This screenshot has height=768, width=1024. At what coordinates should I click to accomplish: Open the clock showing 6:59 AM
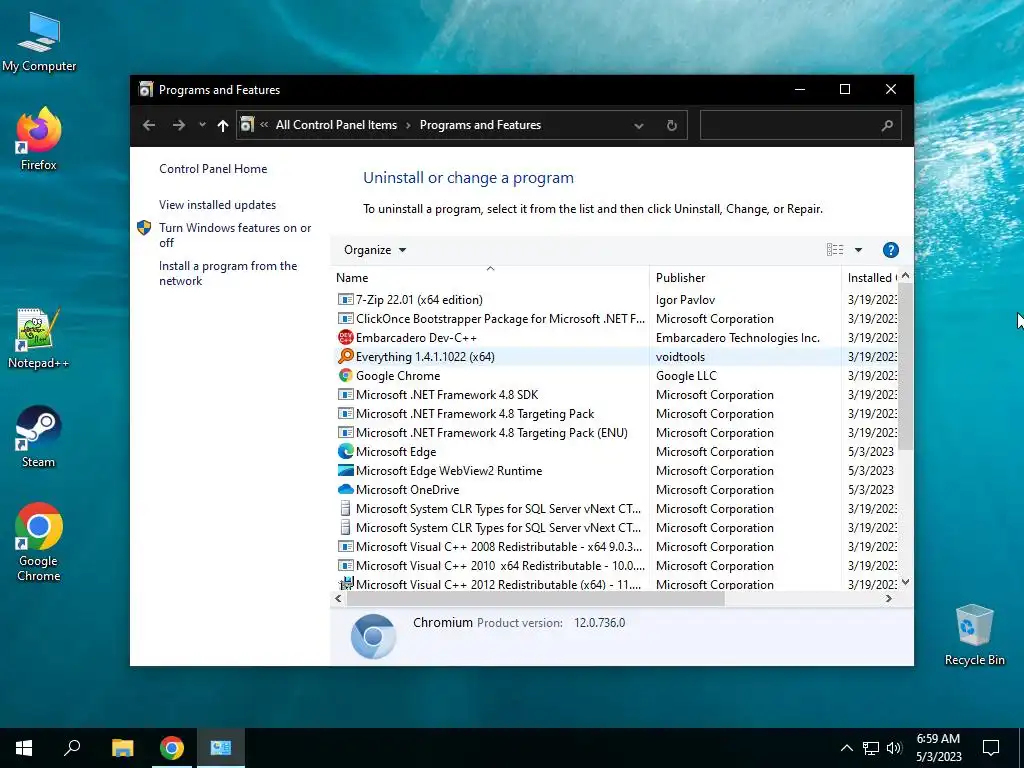pyautogui.click(x=938, y=748)
